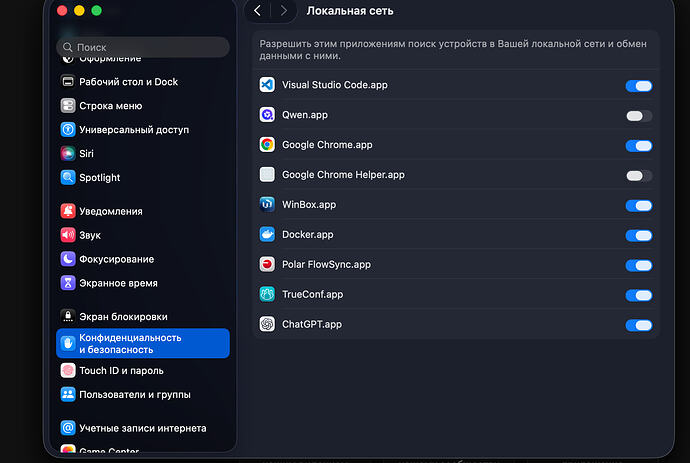Turn off WinBox.app switch

(x=639, y=206)
